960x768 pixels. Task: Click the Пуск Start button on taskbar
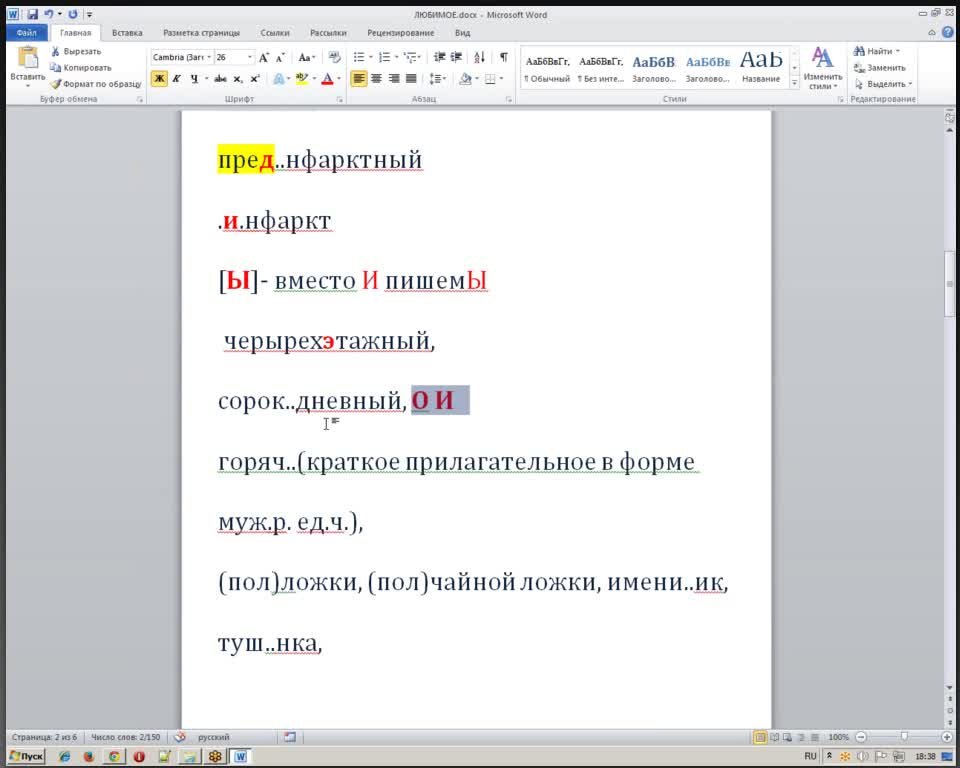(x=27, y=757)
